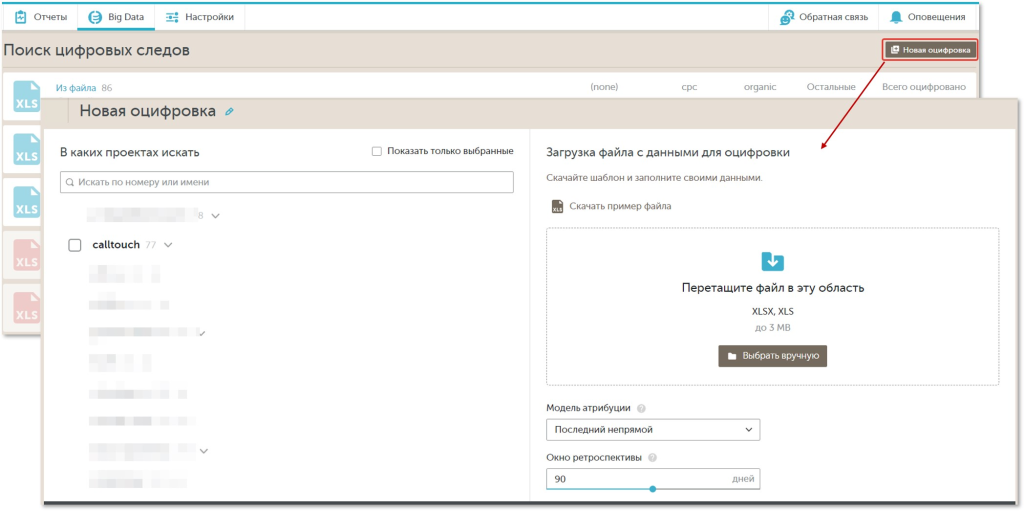Screen dimensions: 1024x511
Task: Expand the first blurred project group chevron
Action: pos(215,215)
